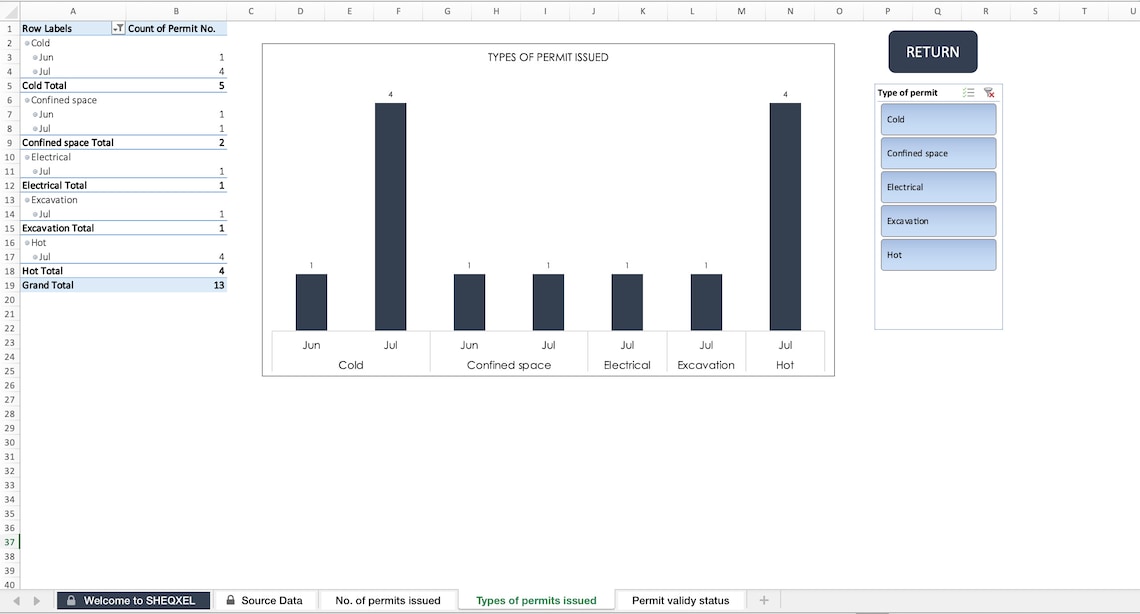The height and width of the screenshot is (614, 1140).
Task: Toggle multi-select icon in Type of permit slicer
Action: 968,92
